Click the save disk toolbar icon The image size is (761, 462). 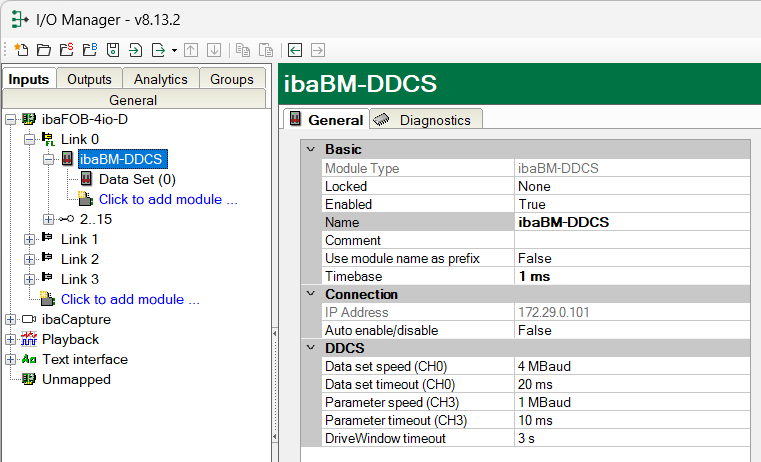click(113, 49)
